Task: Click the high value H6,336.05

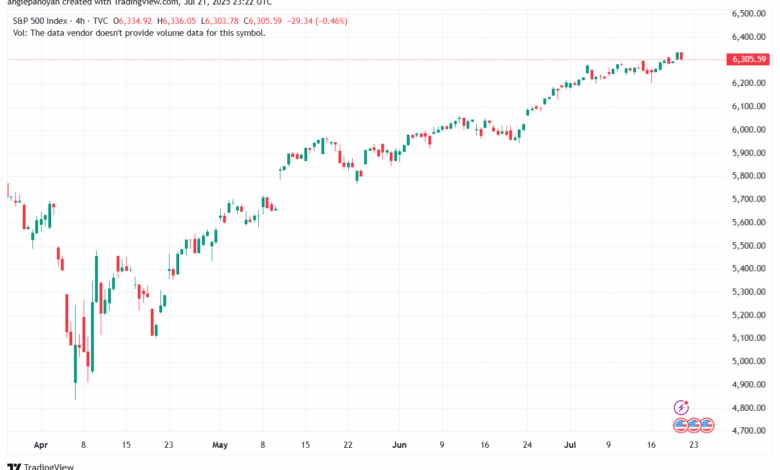Action: pos(177,21)
